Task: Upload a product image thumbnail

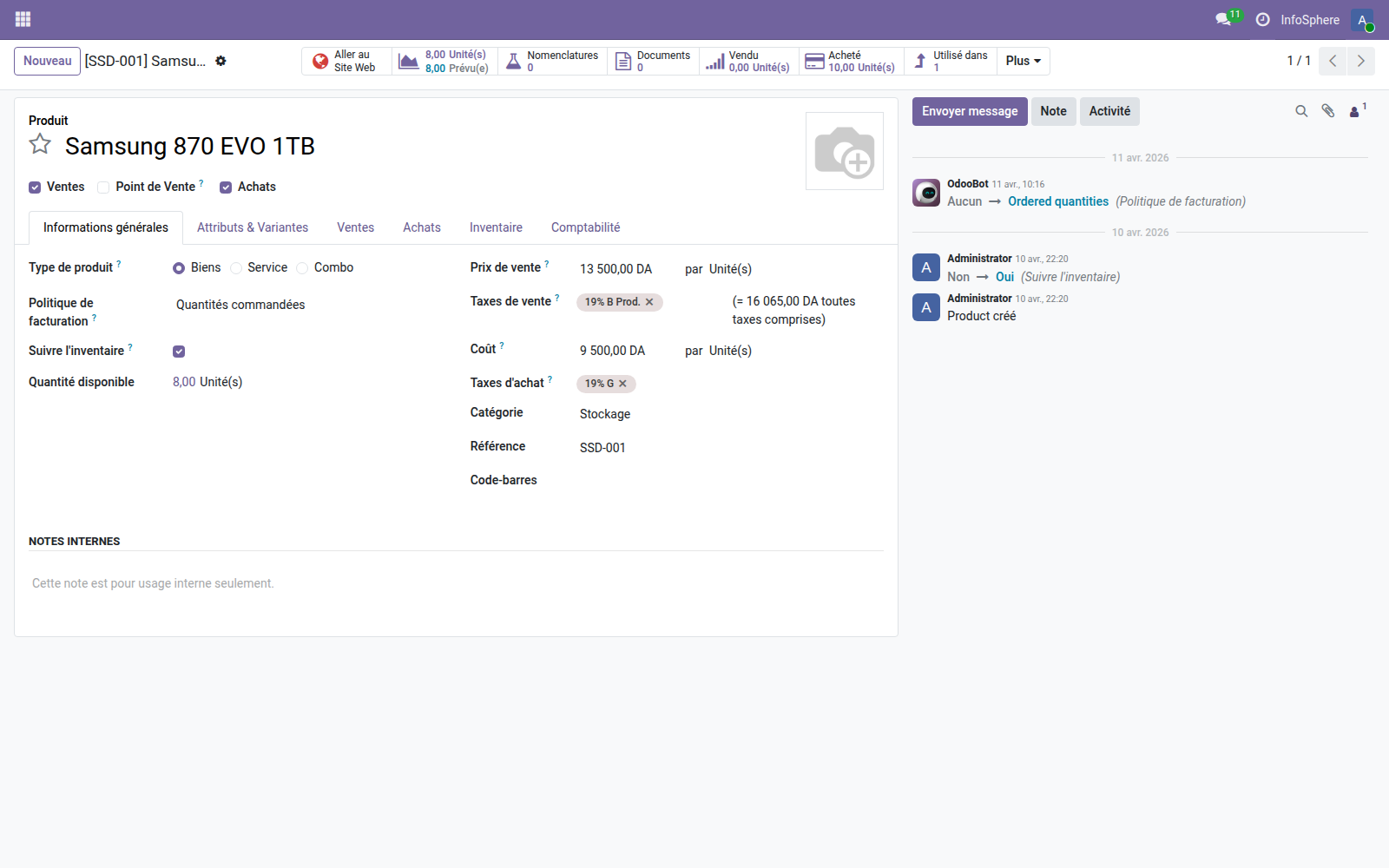Action: point(844,151)
